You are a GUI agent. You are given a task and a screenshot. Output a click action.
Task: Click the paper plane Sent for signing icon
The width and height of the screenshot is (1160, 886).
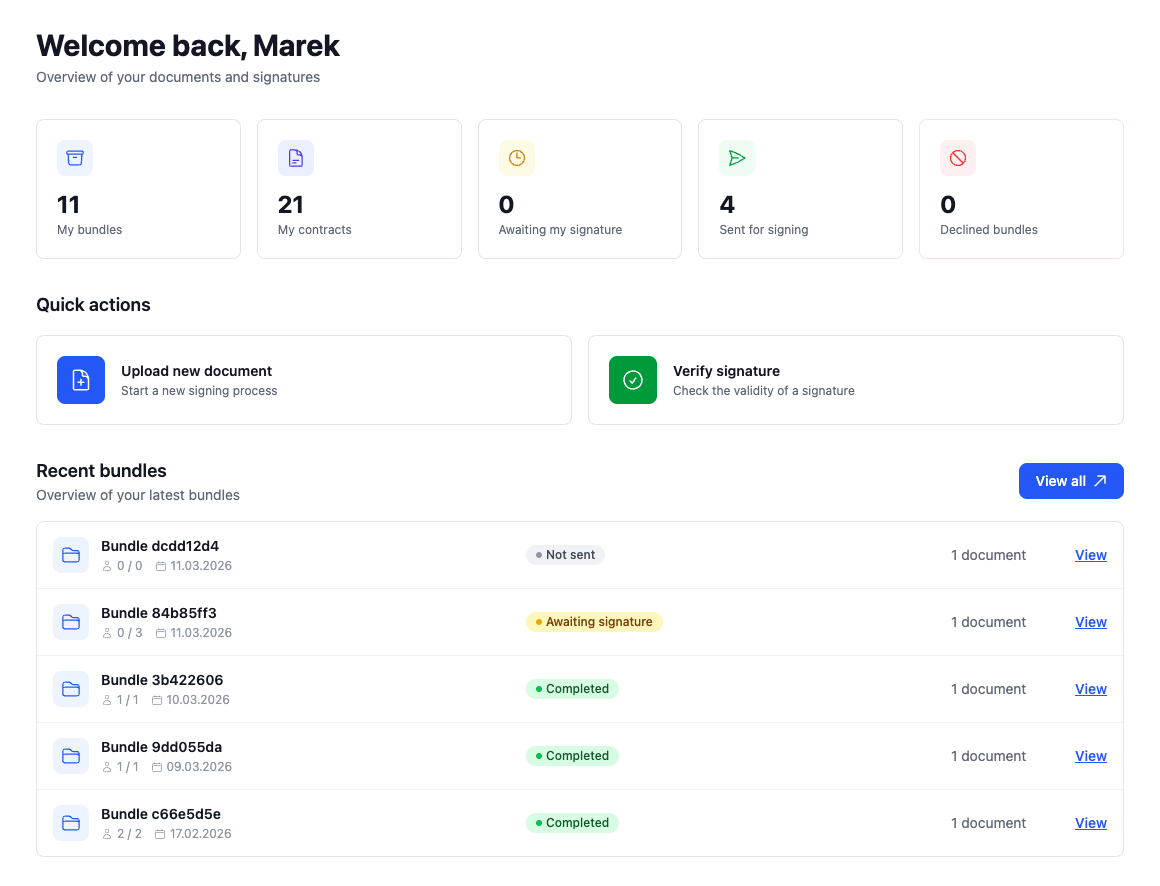click(736, 158)
